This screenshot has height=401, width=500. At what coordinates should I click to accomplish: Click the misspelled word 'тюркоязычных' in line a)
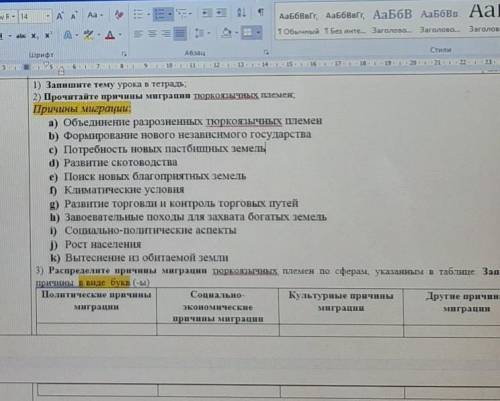[x=244, y=121]
